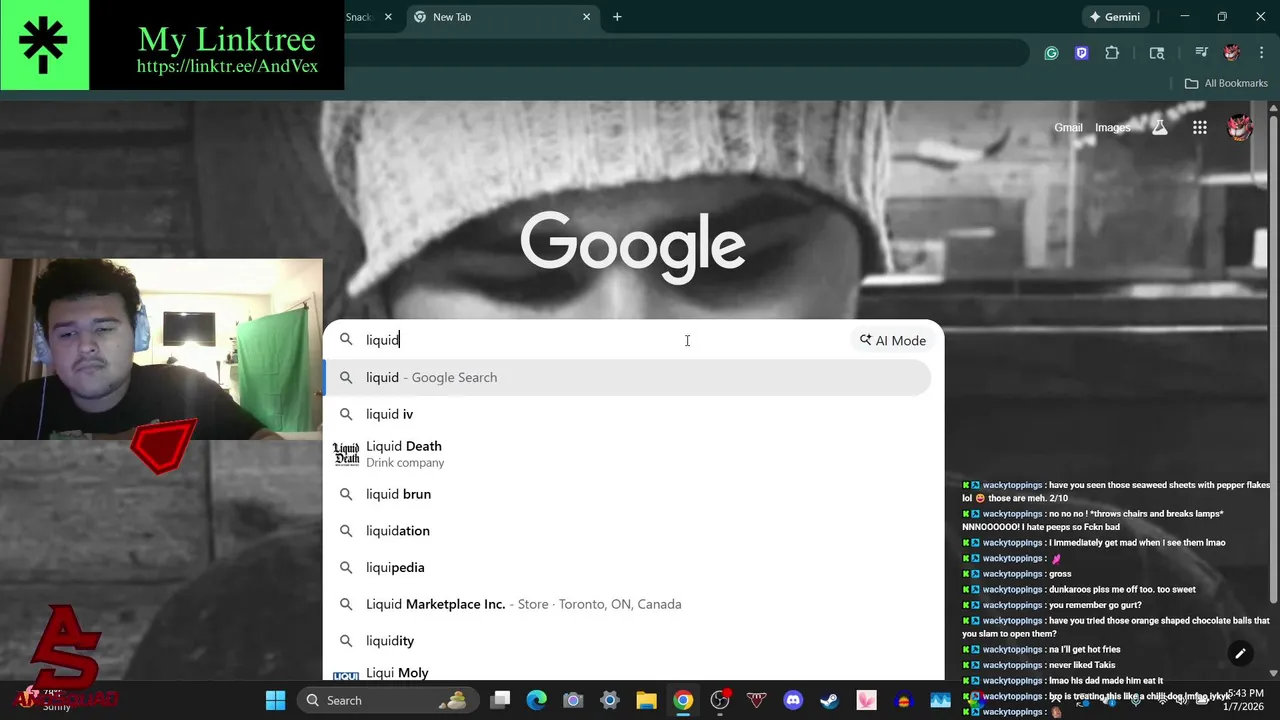Screen dimensions: 1280x720
Task: Click into the search box containing liquid
Action: point(600,340)
